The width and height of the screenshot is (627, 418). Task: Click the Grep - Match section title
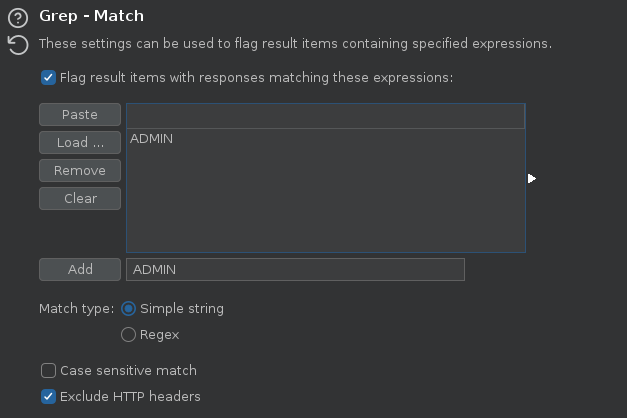coord(91,16)
